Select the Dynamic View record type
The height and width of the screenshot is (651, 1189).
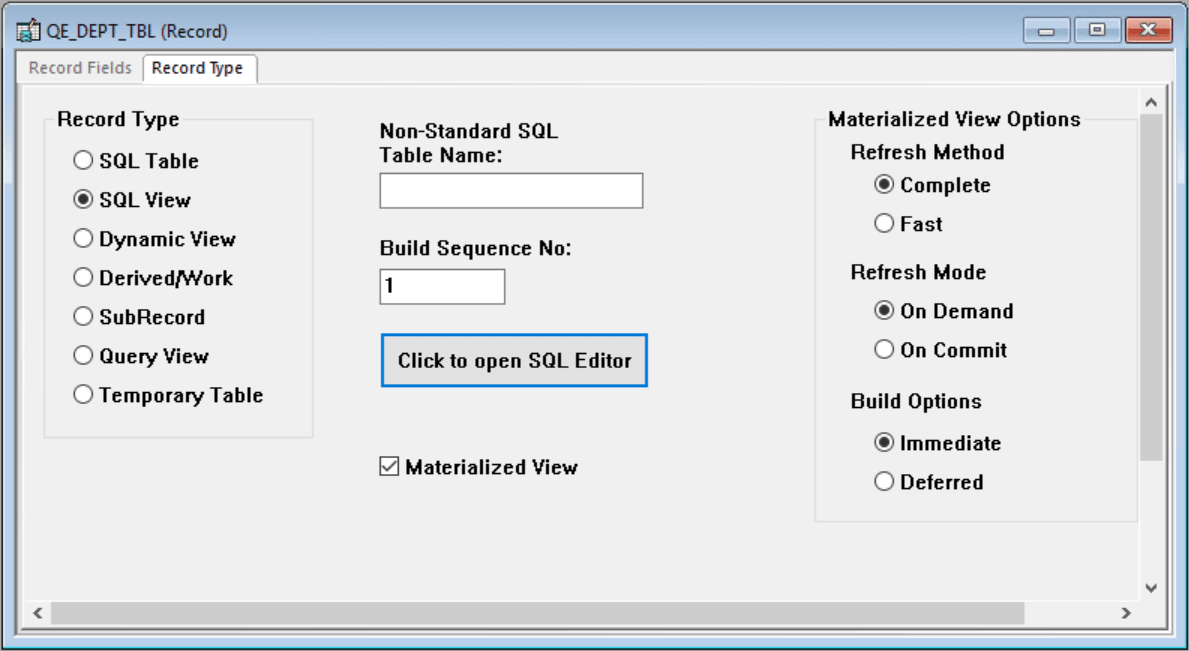(84, 238)
